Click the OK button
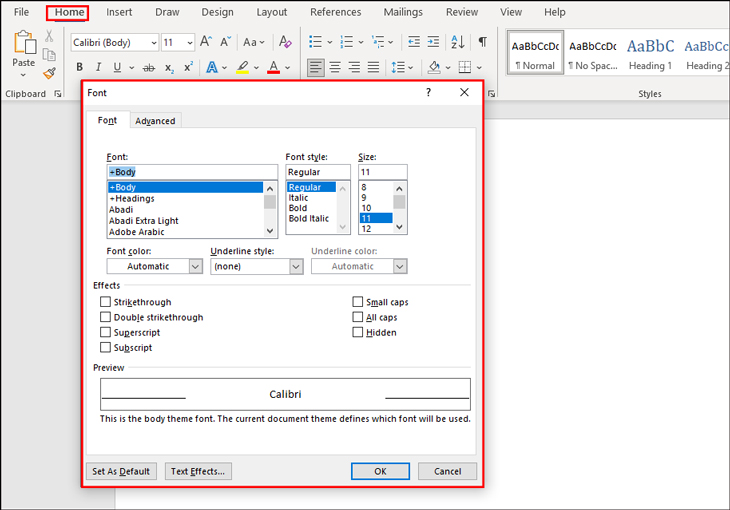 point(380,471)
